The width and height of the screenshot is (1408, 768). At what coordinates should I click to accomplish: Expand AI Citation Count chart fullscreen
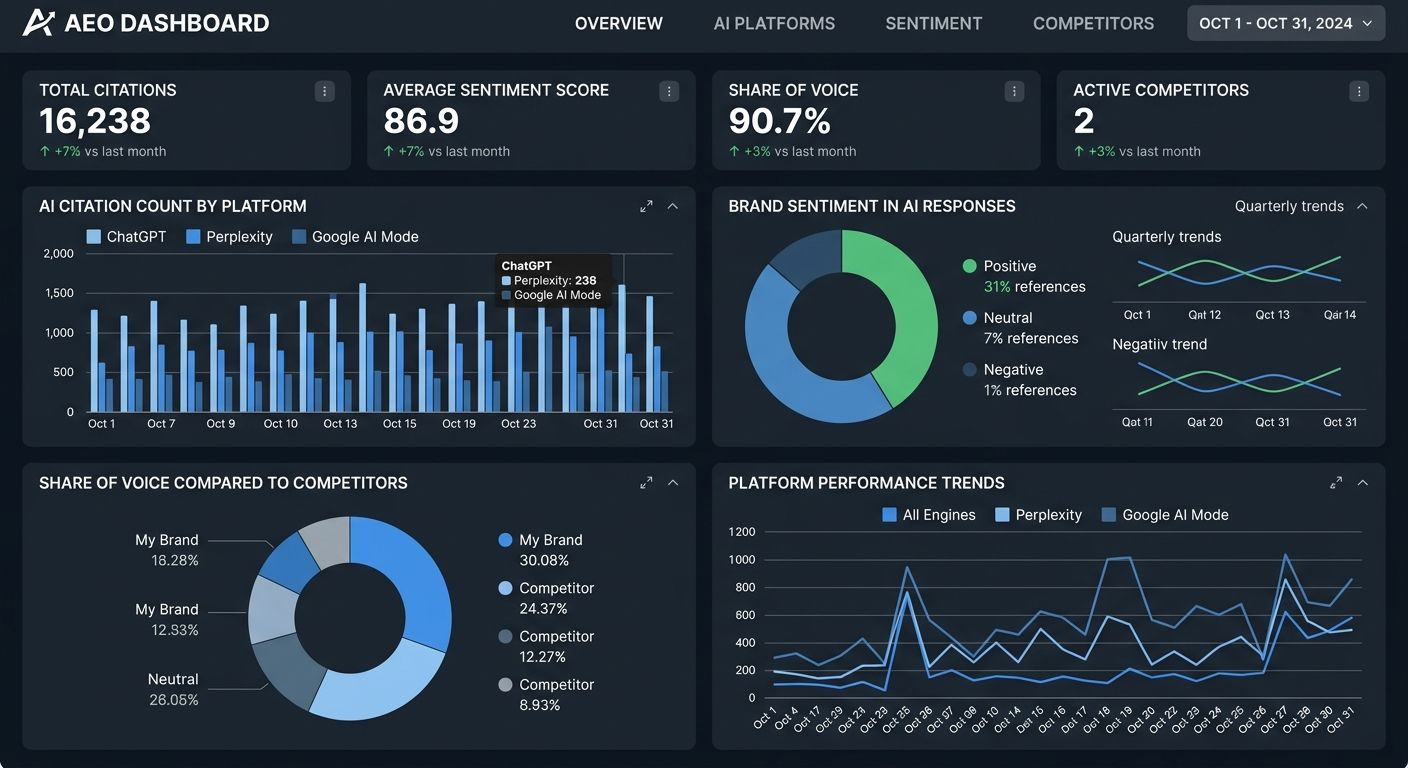tap(646, 206)
